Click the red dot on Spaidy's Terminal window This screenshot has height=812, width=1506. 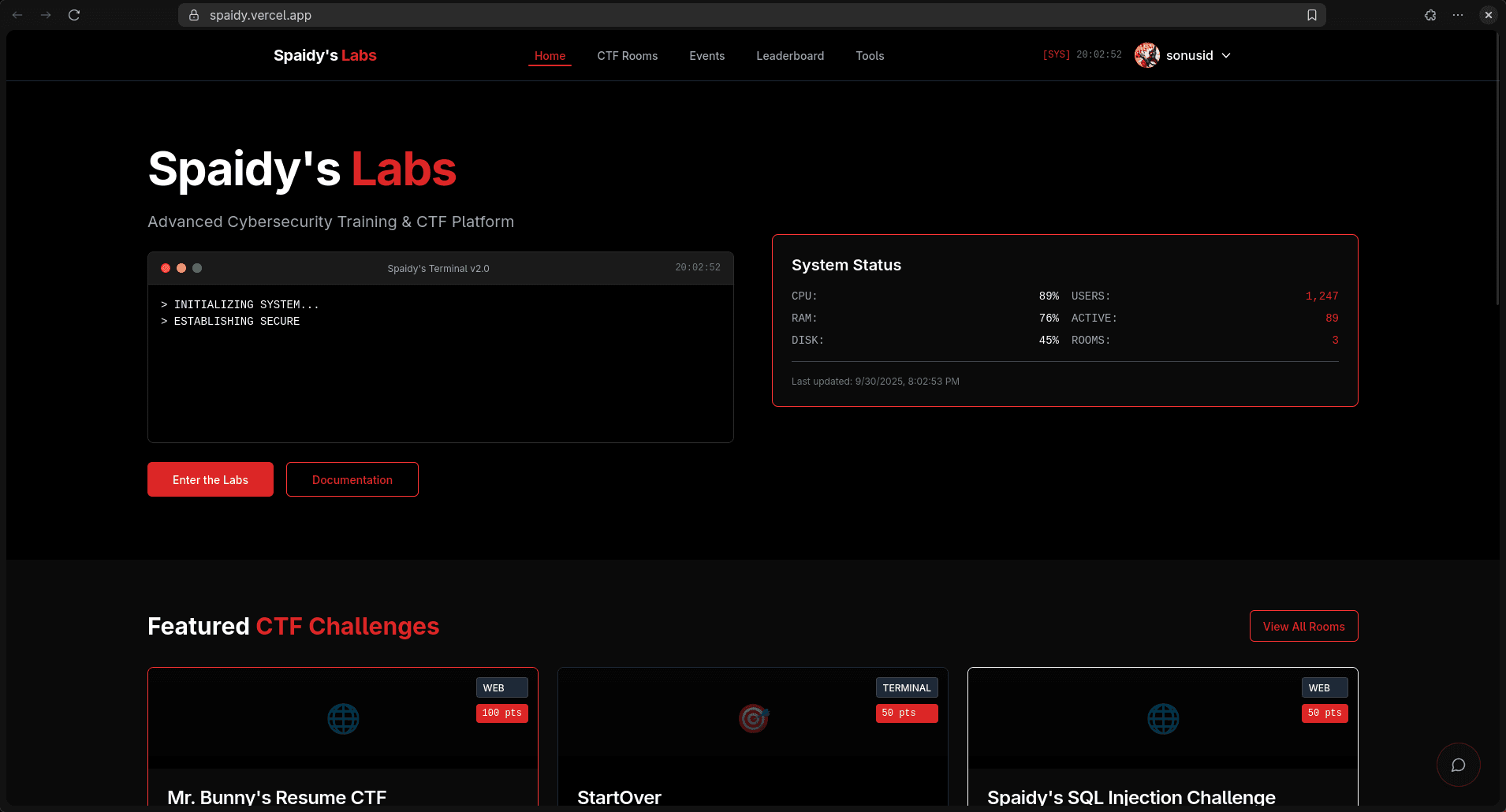[165, 268]
